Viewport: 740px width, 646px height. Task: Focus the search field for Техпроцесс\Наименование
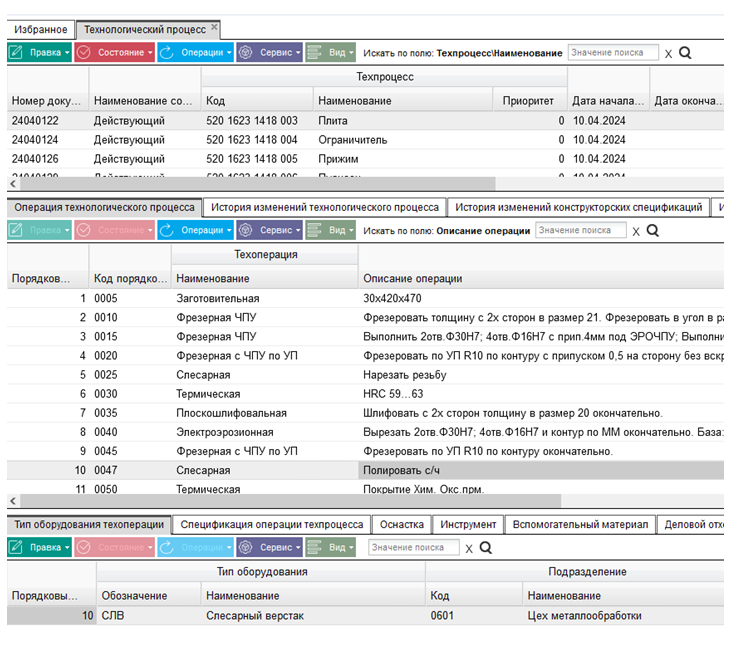(613, 52)
